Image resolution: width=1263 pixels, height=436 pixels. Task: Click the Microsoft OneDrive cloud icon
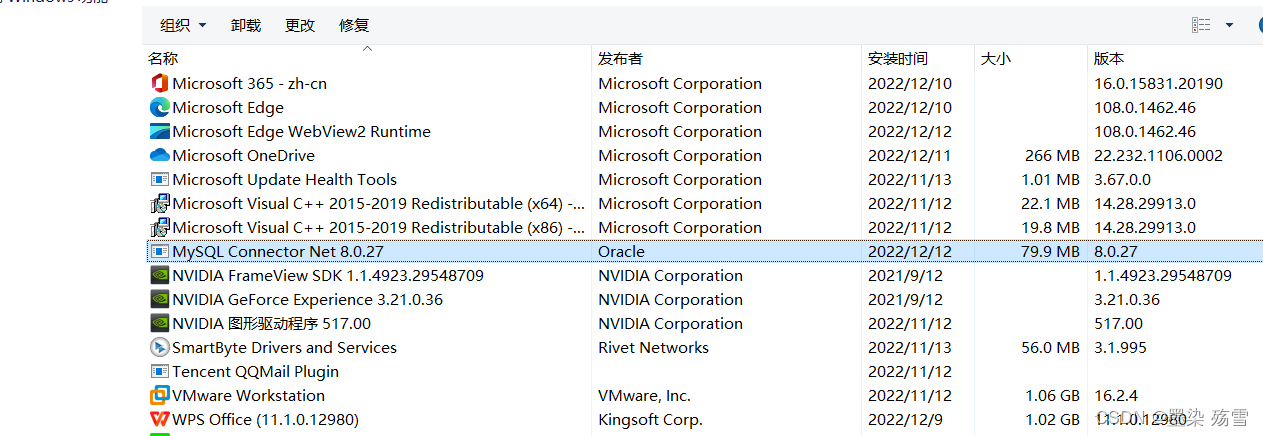tap(159, 155)
